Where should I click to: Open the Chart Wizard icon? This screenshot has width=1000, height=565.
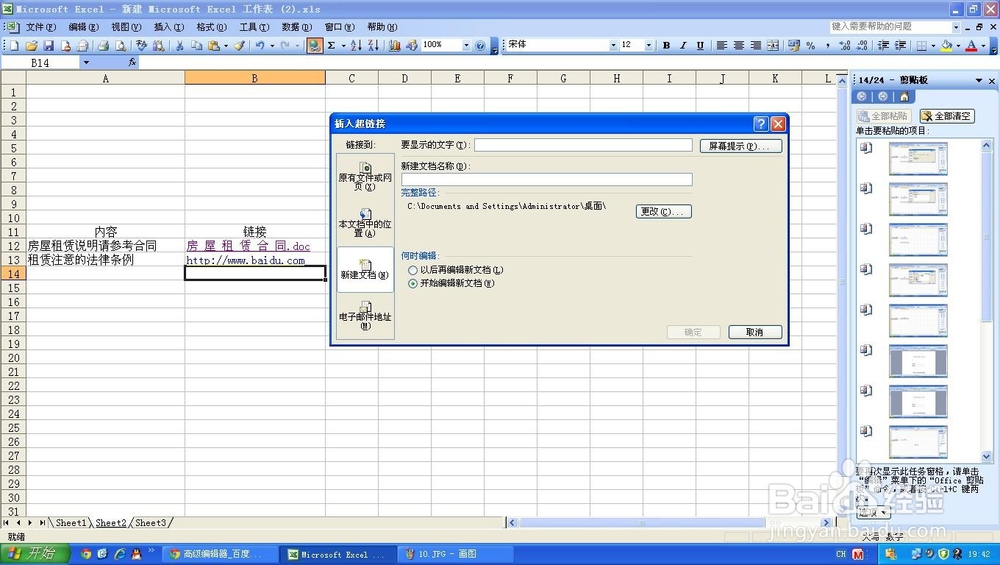coord(395,45)
